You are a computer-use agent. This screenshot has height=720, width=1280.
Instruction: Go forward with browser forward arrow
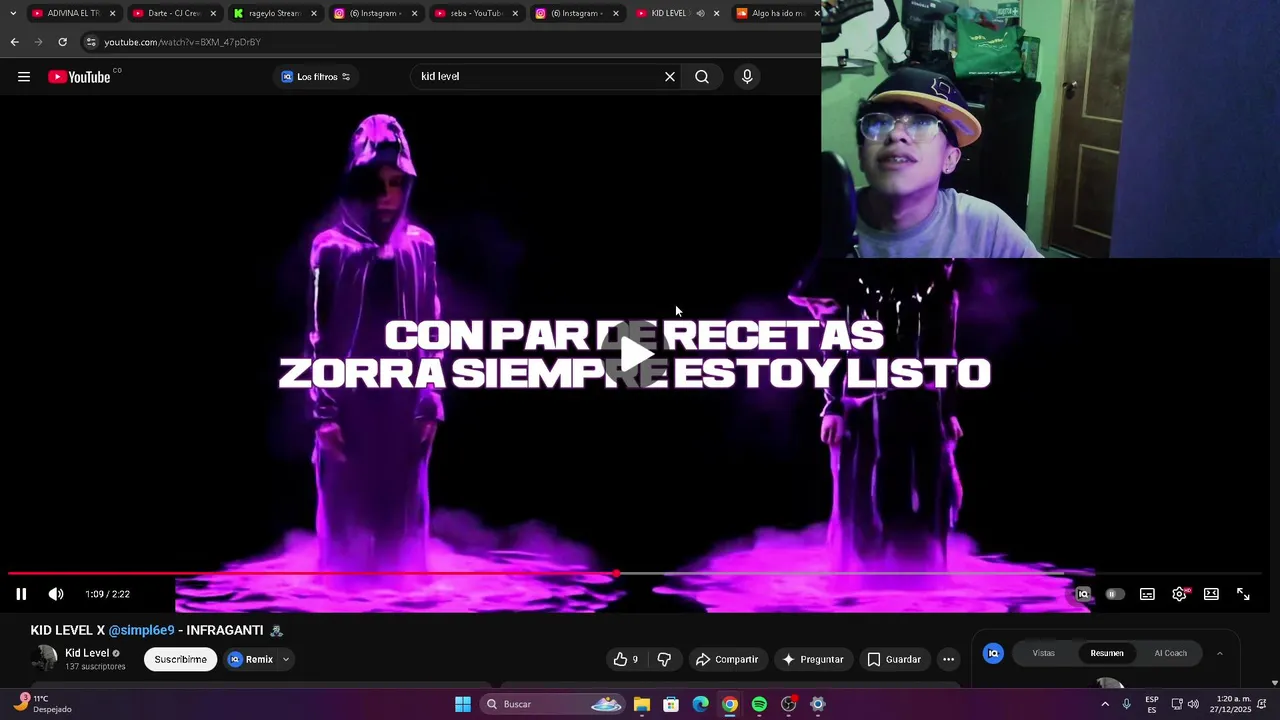coord(38,42)
